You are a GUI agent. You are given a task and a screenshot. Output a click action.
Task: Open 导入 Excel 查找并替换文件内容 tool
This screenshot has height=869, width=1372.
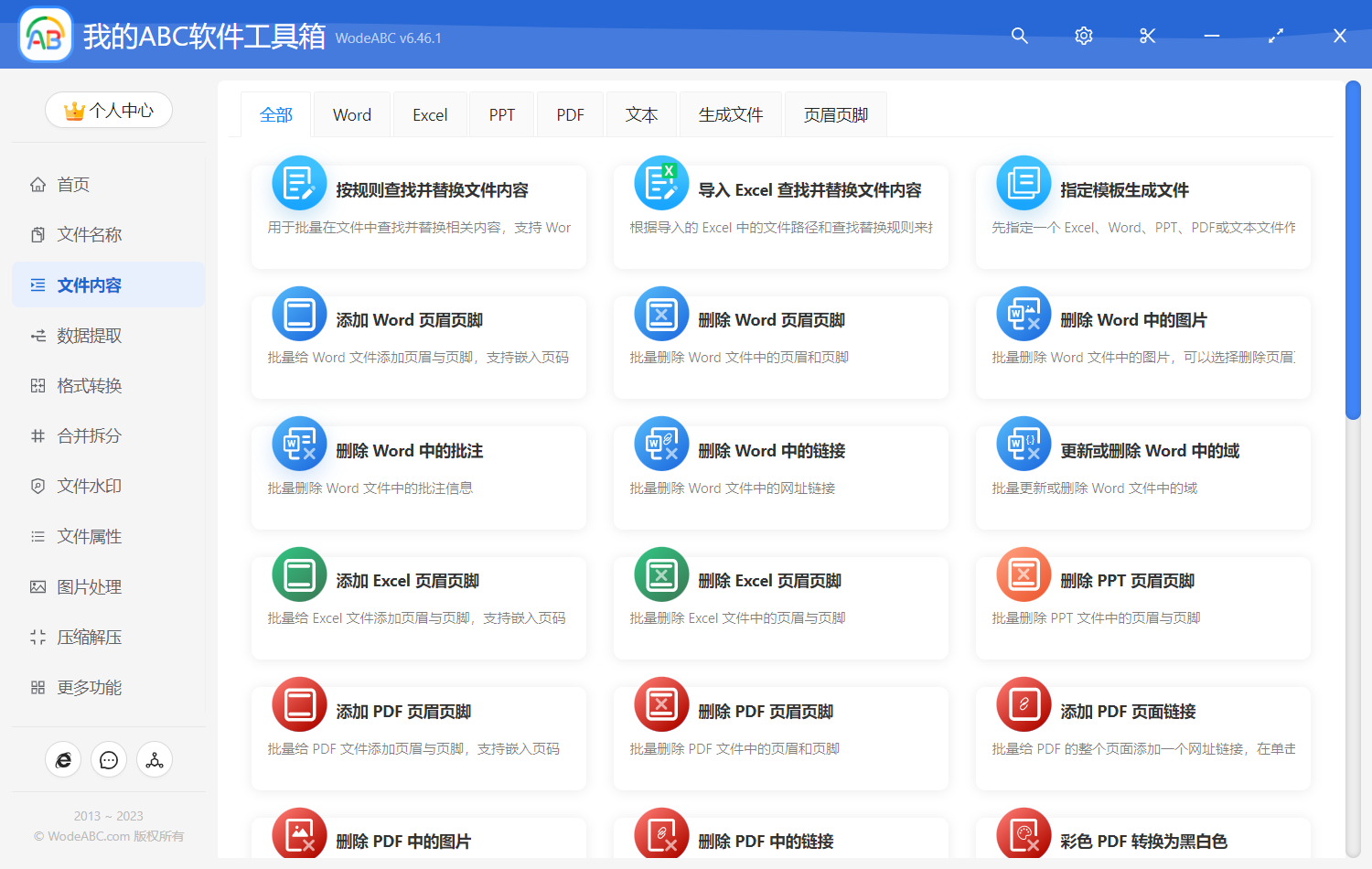point(781,217)
